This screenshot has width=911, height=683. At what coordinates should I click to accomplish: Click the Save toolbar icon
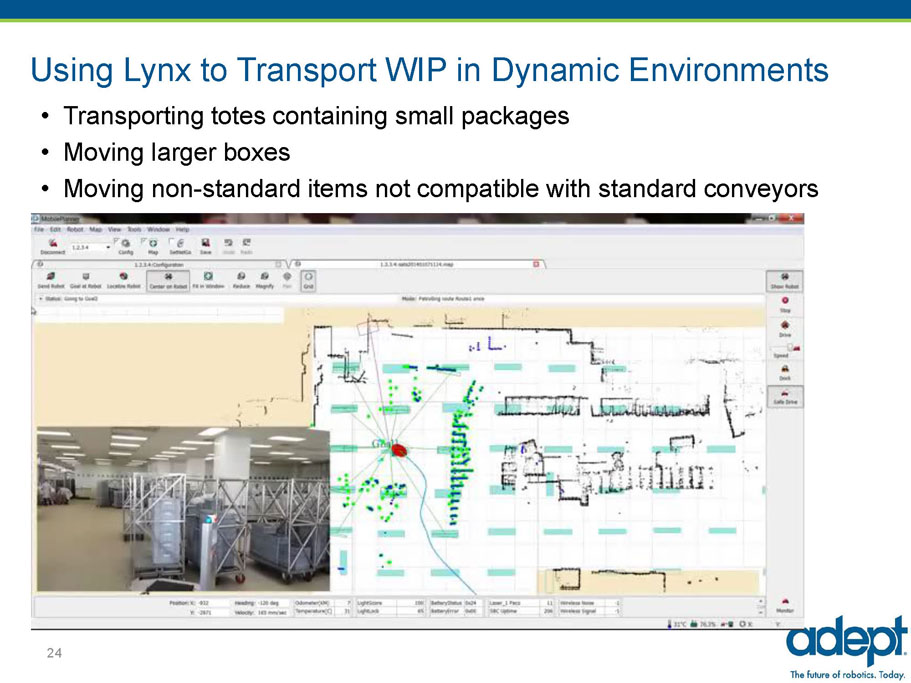pyautogui.click(x=205, y=245)
